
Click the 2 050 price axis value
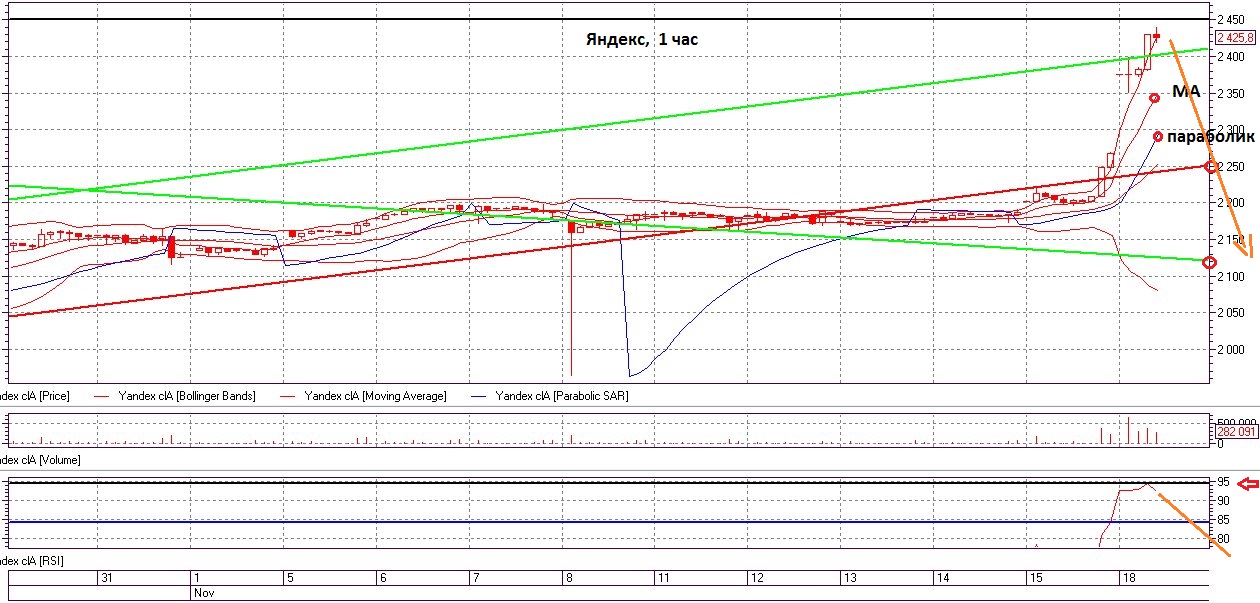pos(1231,313)
